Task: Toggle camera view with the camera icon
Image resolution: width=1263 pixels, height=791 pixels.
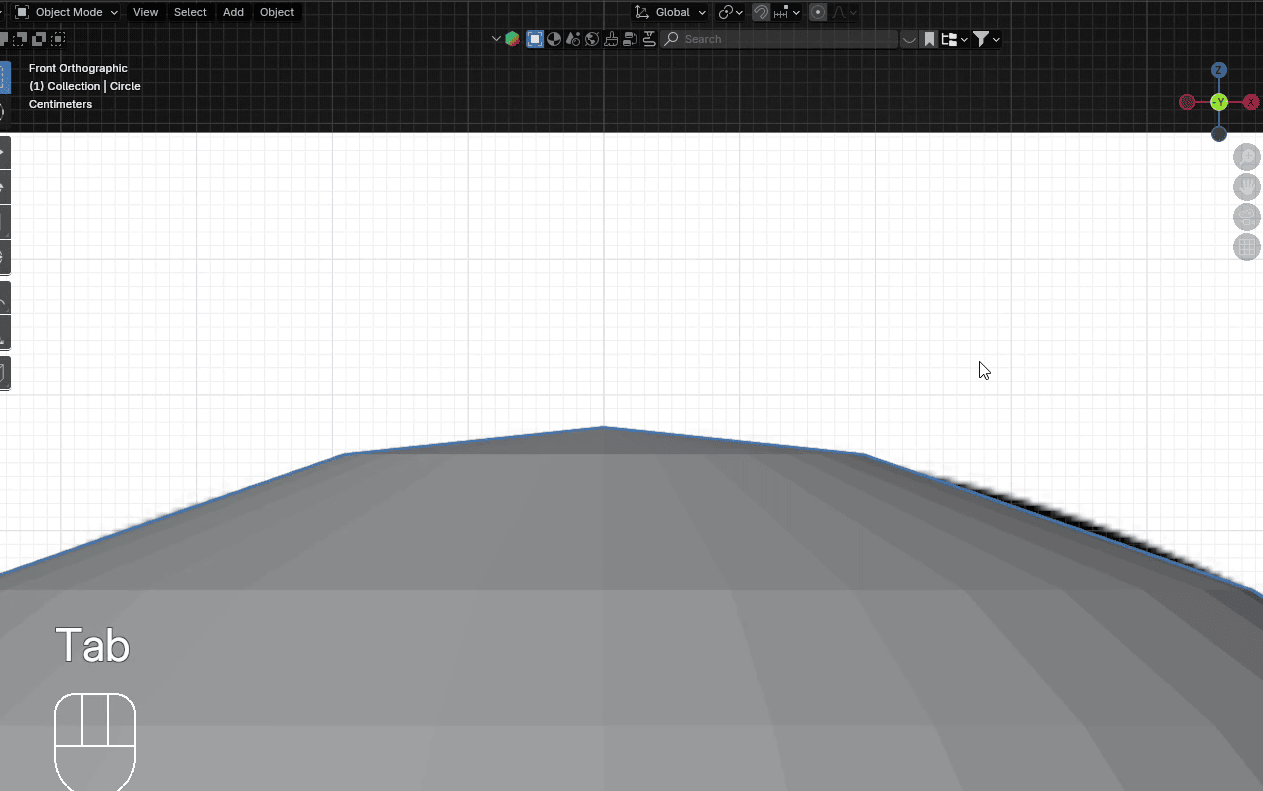Action: click(x=1247, y=217)
